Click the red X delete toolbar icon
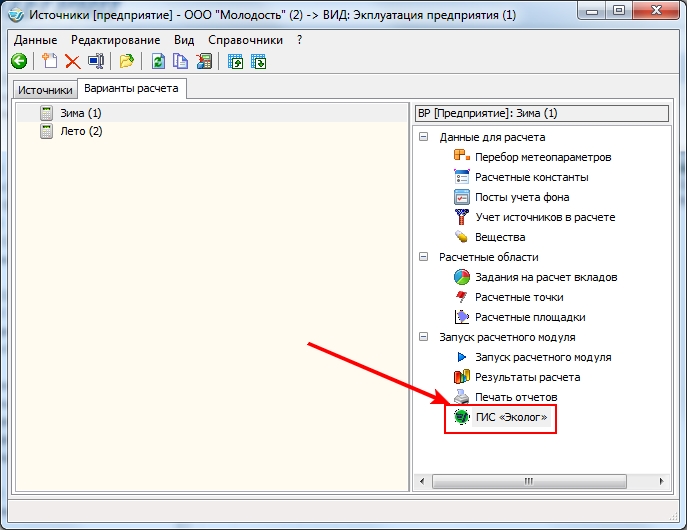687x530 pixels. point(72,62)
